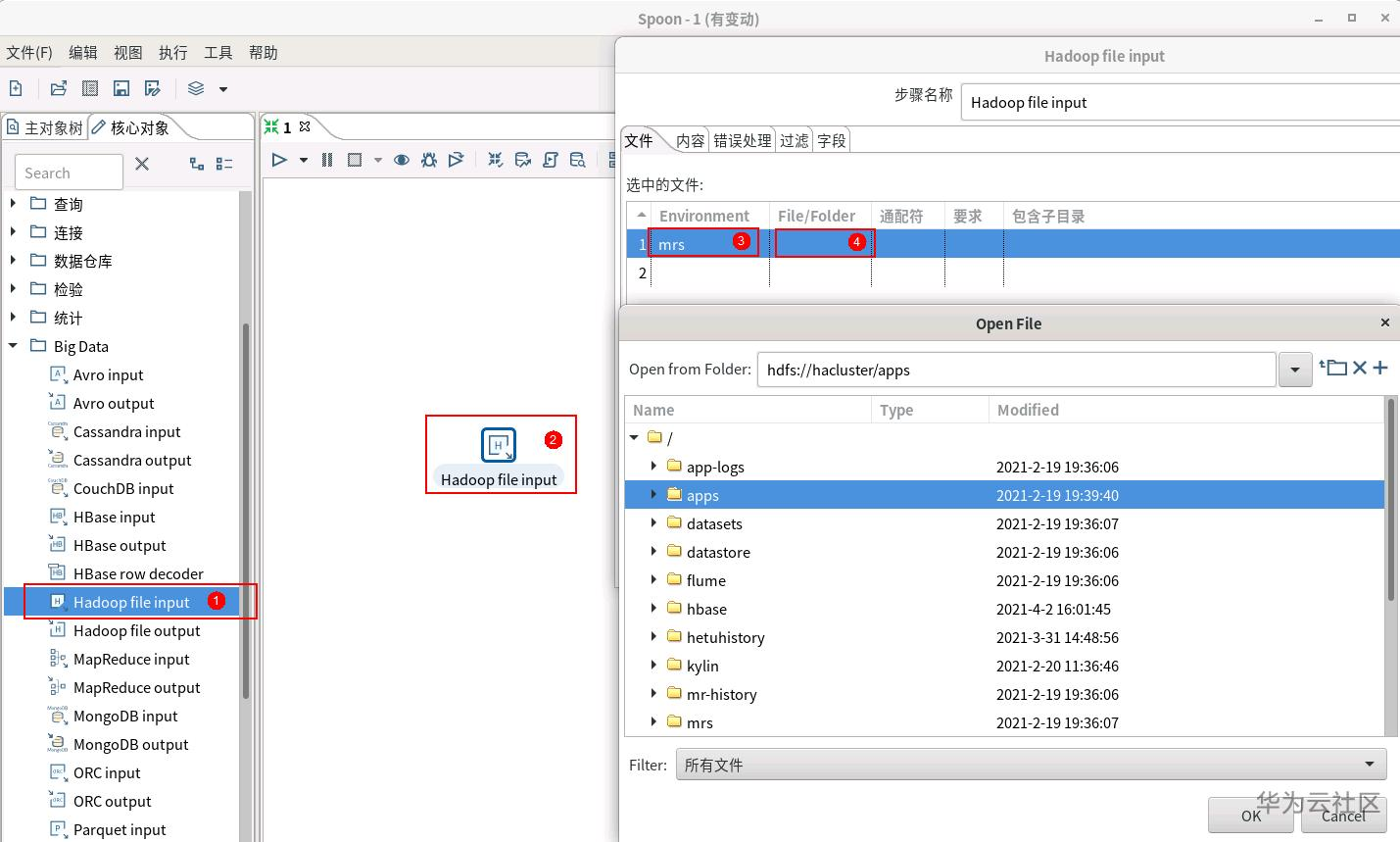The height and width of the screenshot is (842, 1400).
Task: Click the Search input field
Action: click(x=69, y=173)
